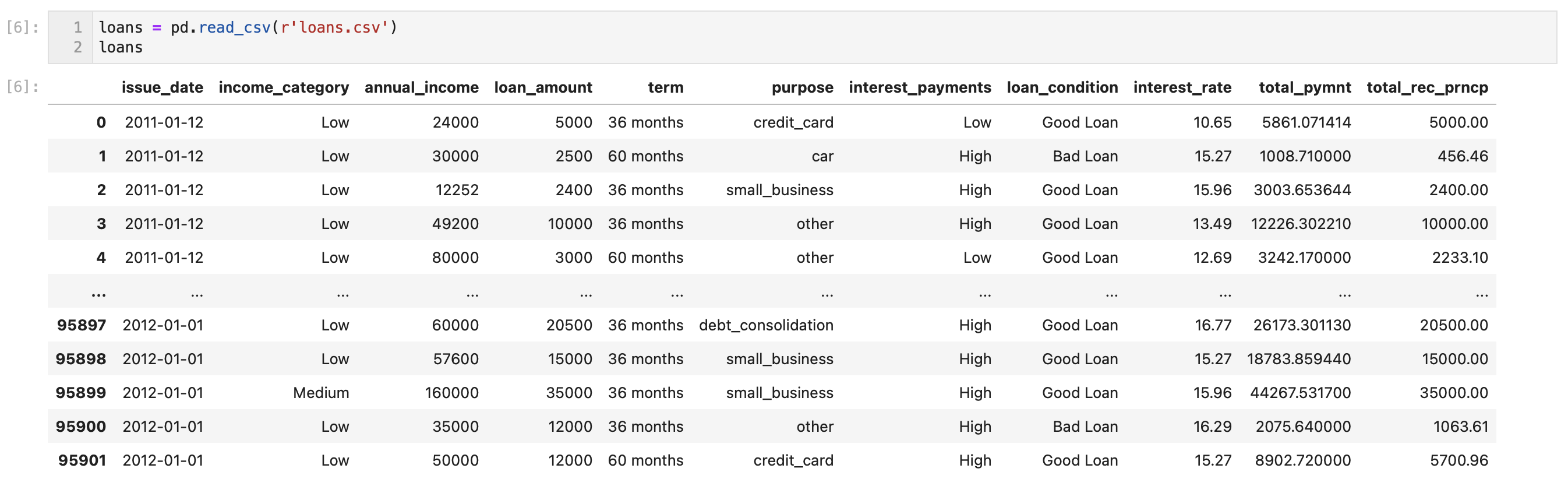
Task: Click the loan_amount column header
Action: (x=542, y=87)
